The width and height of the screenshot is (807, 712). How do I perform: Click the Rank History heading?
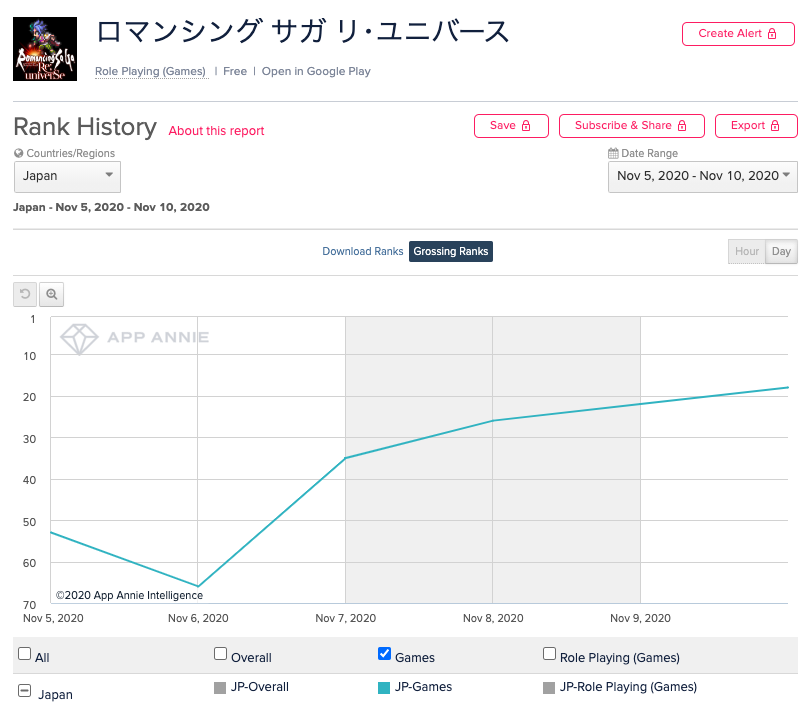(85, 127)
